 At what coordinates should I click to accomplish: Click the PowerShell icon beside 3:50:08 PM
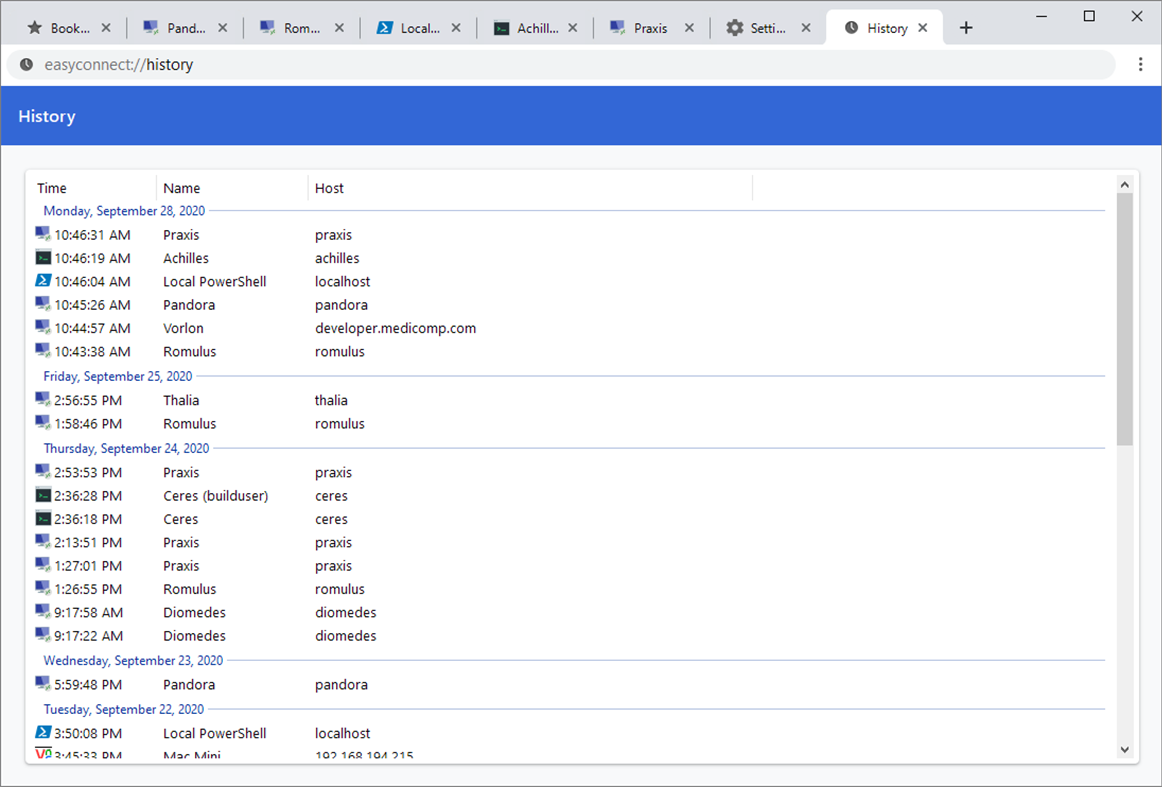pos(43,733)
